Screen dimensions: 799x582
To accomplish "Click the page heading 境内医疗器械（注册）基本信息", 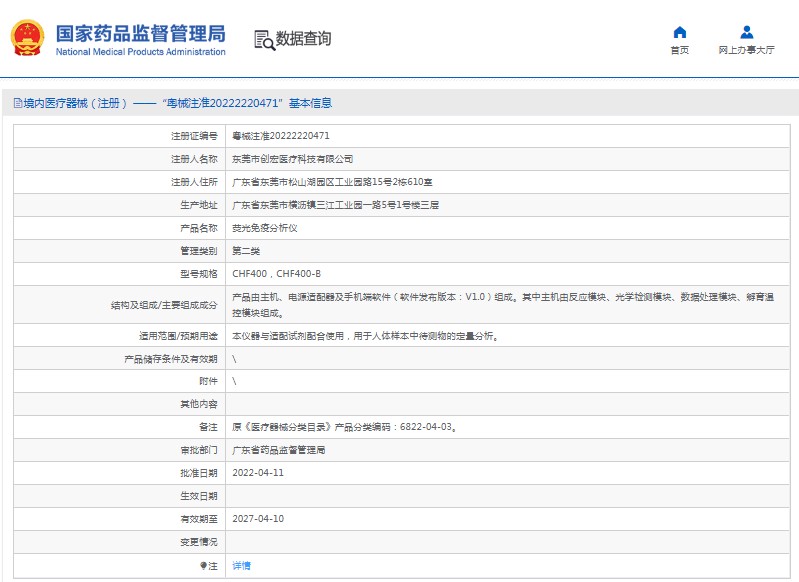I will click(x=177, y=103).
